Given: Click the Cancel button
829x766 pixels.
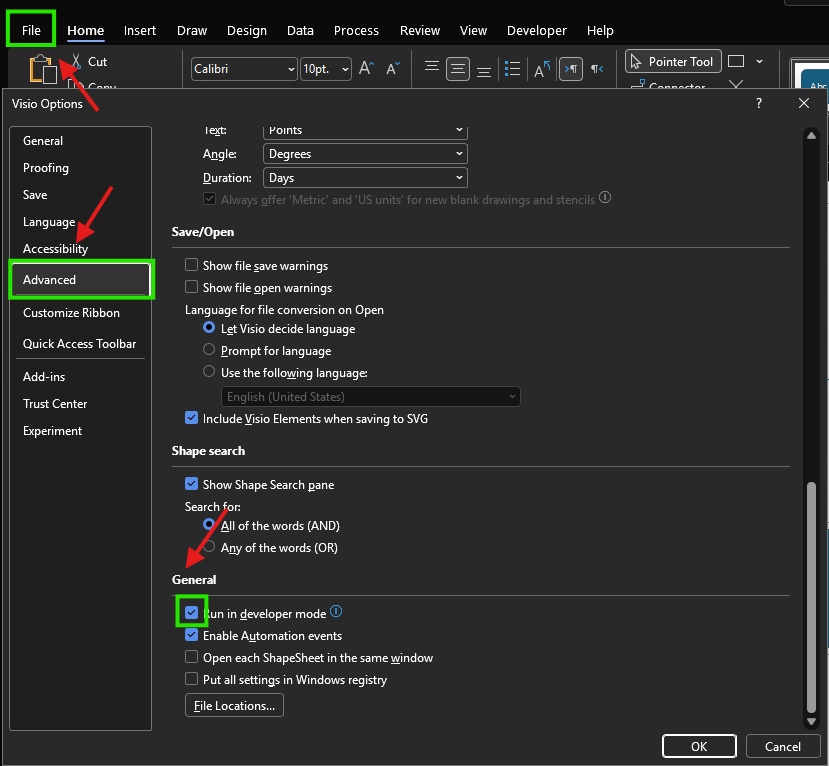Looking at the screenshot, I should (782, 746).
